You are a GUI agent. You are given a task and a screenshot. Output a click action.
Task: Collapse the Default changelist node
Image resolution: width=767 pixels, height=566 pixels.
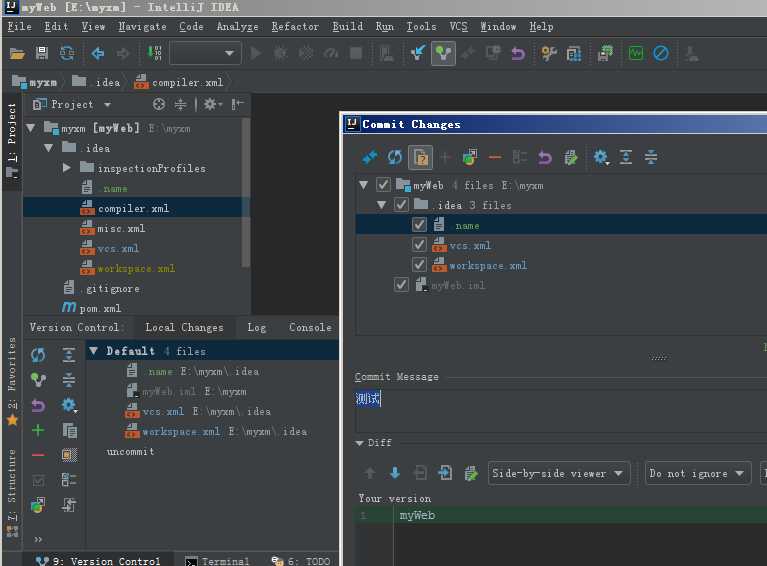tap(94, 351)
